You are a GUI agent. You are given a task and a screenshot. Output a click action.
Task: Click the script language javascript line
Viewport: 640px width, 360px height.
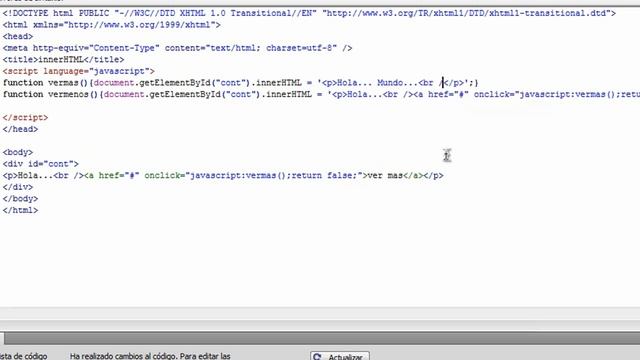pos(79,71)
